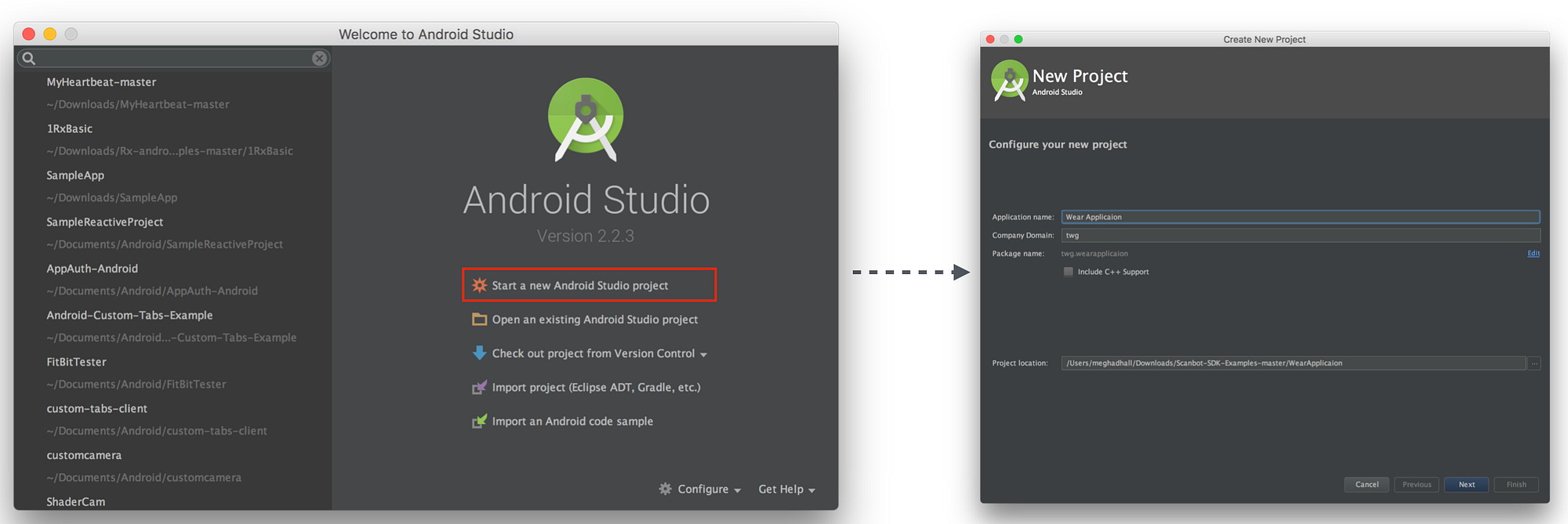Image resolution: width=1568 pixels, height=524 pixels.
Task: Click the starburst icon beside Start a new project
Action: point(479,285)
